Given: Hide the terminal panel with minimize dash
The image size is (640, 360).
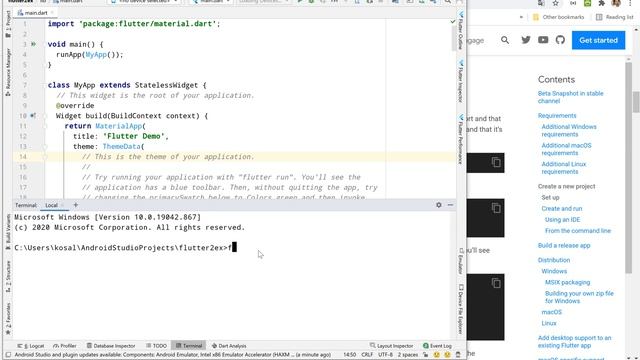Looking at the screenshot, I should pos(450,205).
